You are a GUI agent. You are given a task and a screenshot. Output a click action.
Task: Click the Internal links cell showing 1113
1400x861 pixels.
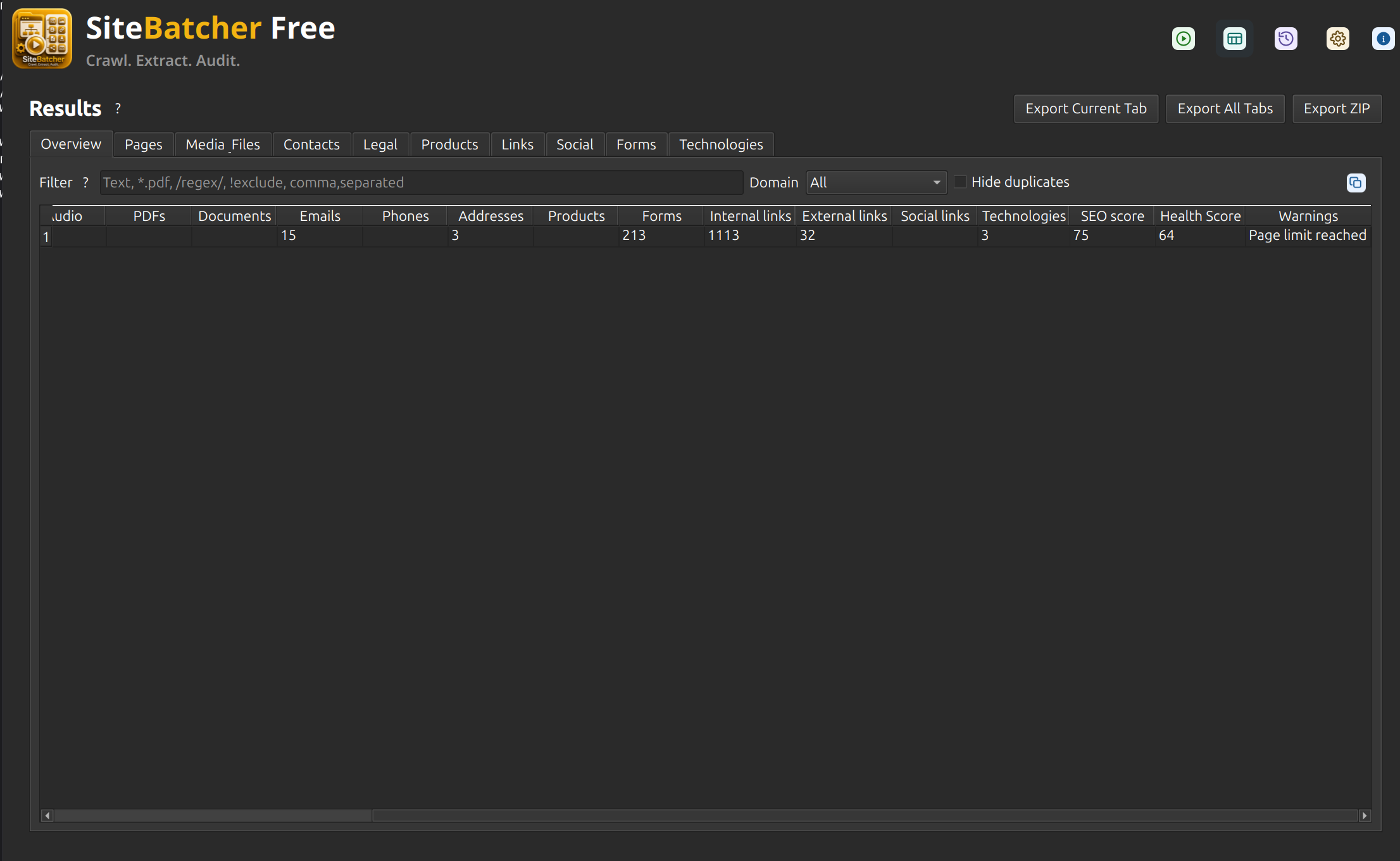point(750,236)
